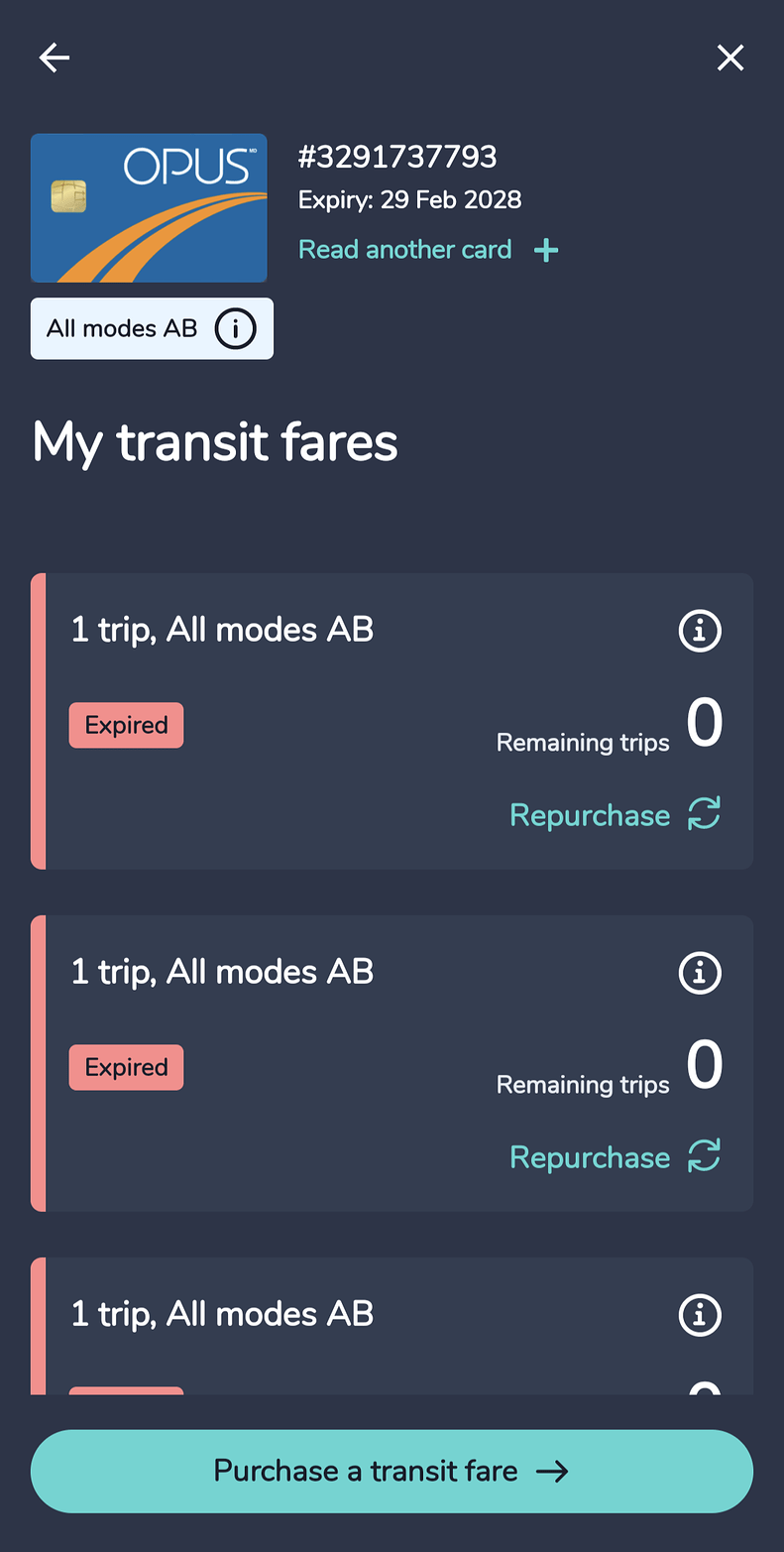
Task: Click Purchase a transit fare button
Action: pos(392,1471)
